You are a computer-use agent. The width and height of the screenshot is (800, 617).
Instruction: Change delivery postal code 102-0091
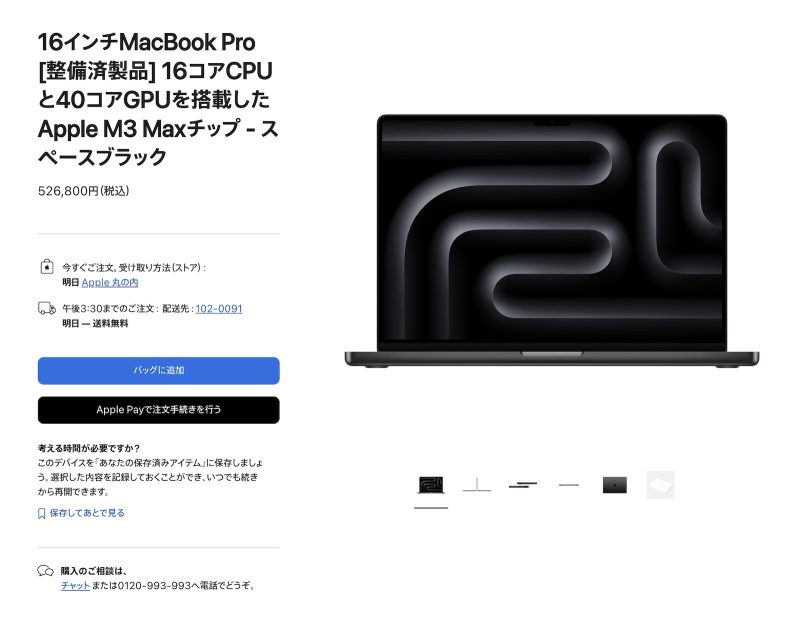point(219,308)
